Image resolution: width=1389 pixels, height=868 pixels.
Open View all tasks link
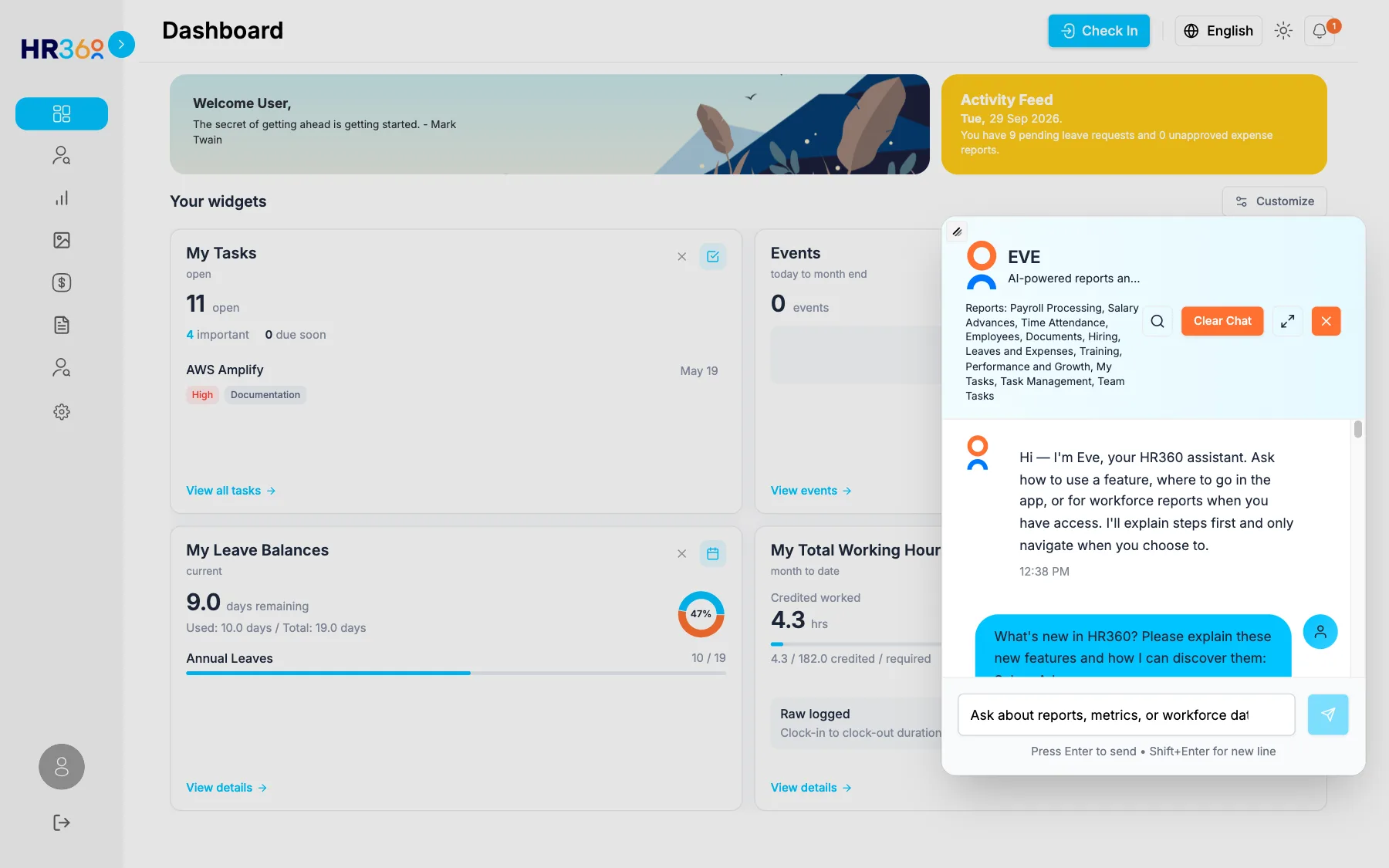click(231, 491)
